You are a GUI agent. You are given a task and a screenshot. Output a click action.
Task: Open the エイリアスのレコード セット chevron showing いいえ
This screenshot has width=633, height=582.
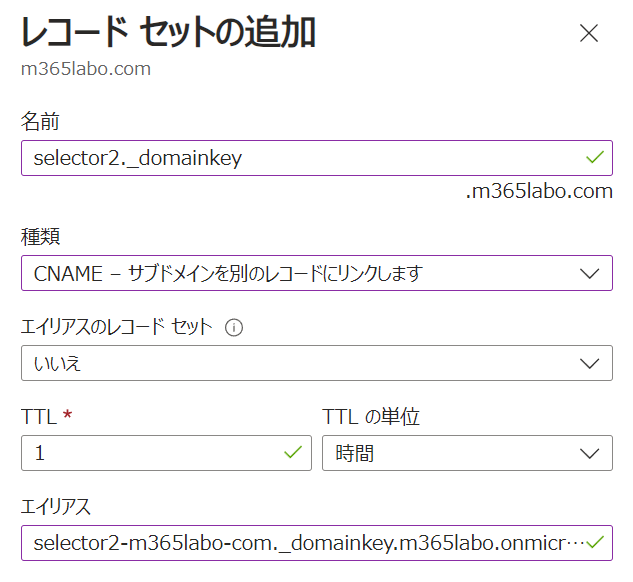(589, 364)
